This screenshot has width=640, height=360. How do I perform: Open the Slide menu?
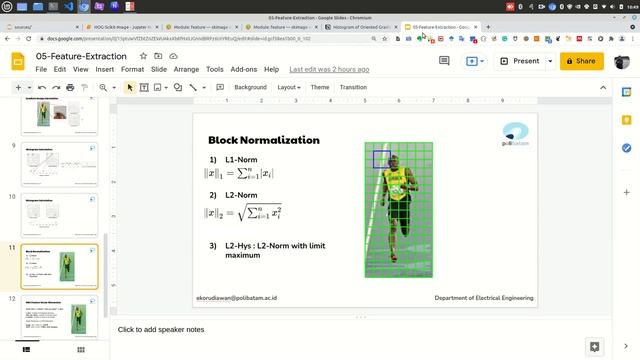tap(159, 69)
